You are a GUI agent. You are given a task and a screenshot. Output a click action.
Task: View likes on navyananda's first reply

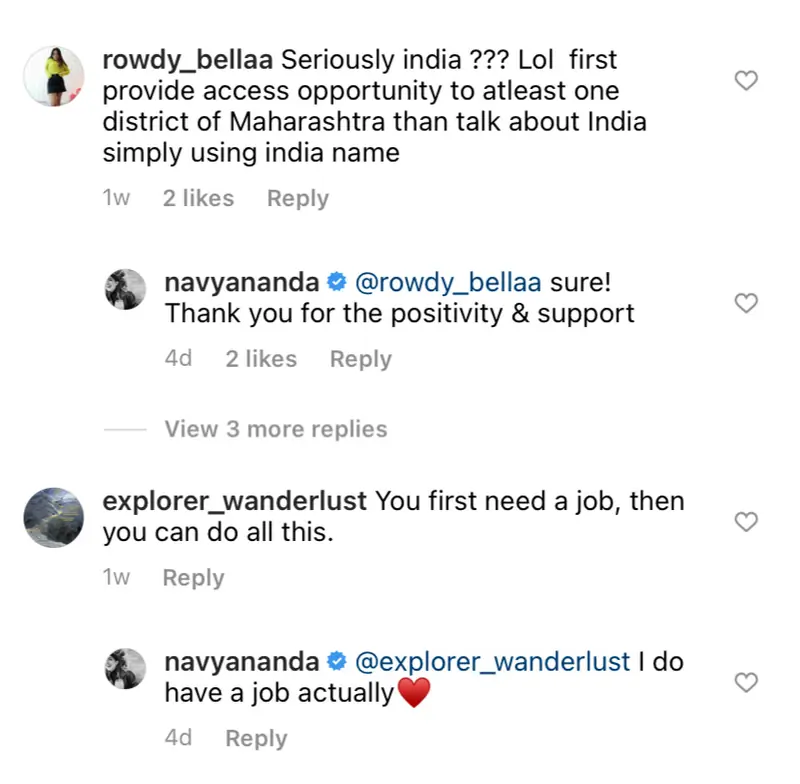(261, 358)
